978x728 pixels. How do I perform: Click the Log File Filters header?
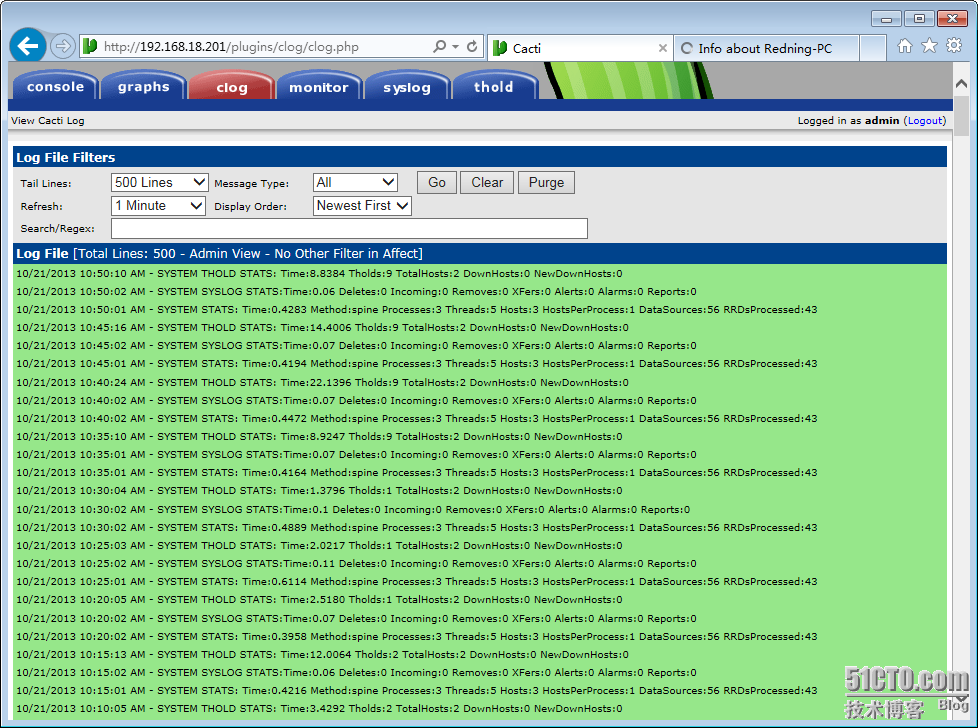(480, 157)
